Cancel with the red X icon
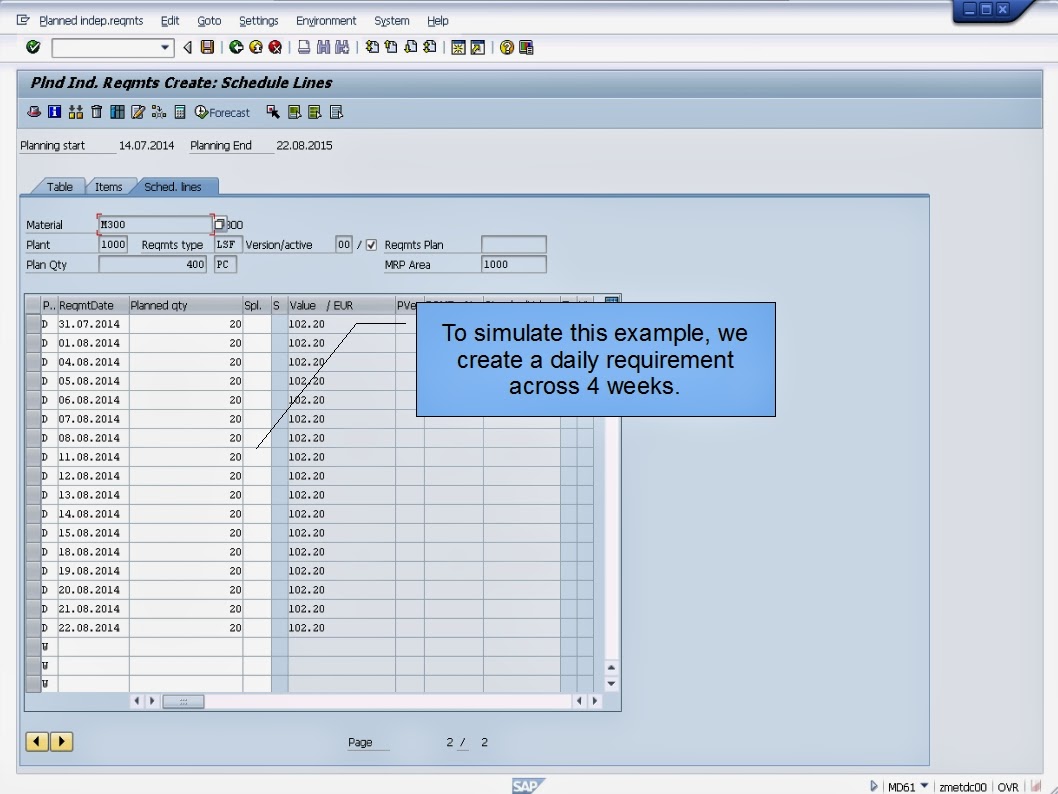This screenshot has height=794, width=1058. coord(274,47)
